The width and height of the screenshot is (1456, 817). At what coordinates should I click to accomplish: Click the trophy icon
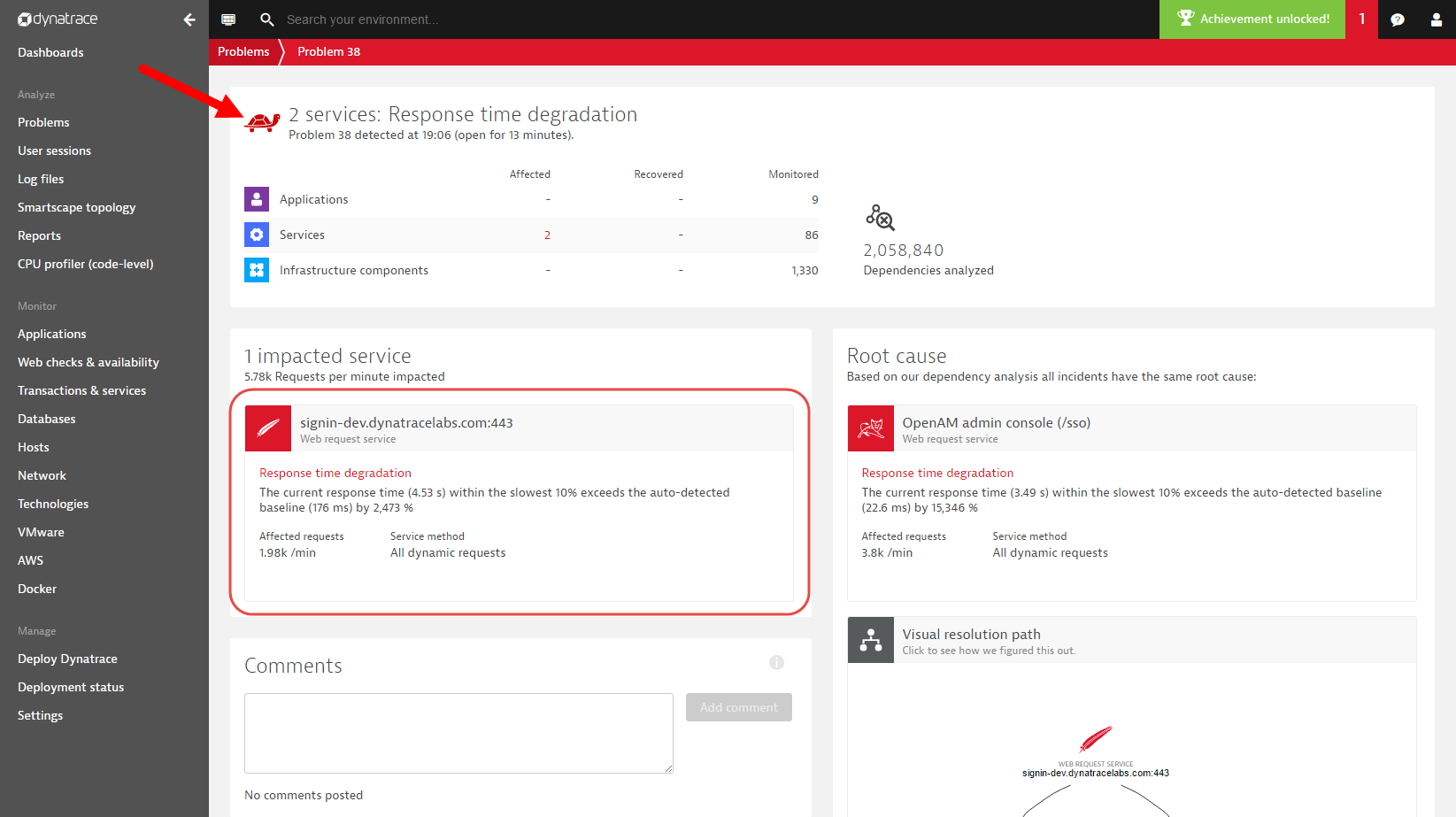tap(1186, 19)
